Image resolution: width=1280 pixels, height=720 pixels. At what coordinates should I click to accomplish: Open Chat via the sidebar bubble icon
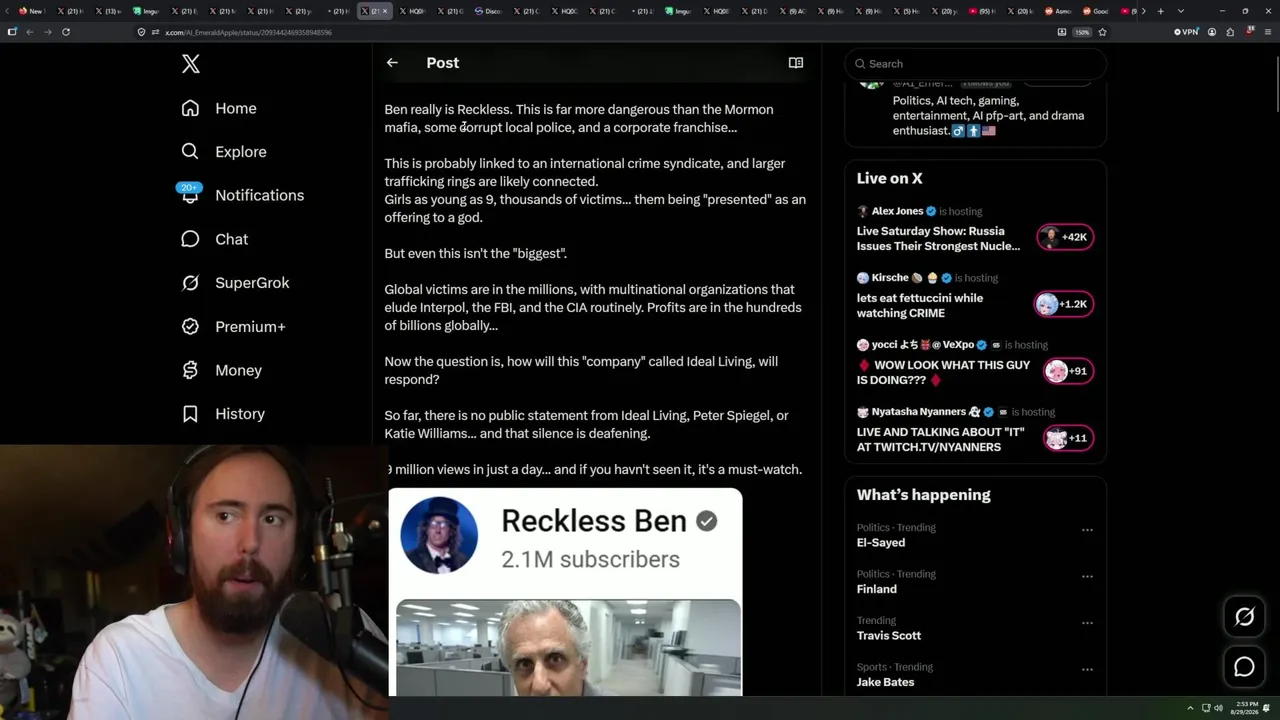point(190,239)
